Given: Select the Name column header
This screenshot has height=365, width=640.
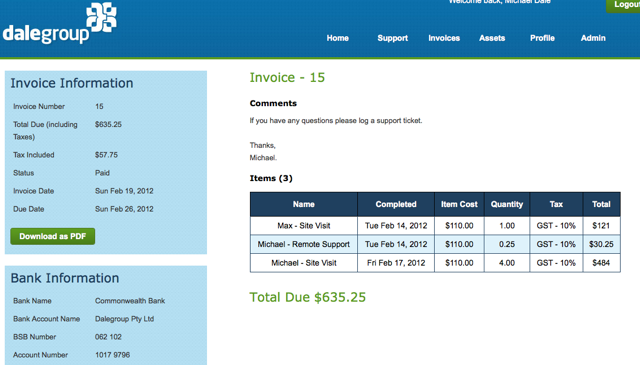Looking at the screenshot, I should click(304, 204).
